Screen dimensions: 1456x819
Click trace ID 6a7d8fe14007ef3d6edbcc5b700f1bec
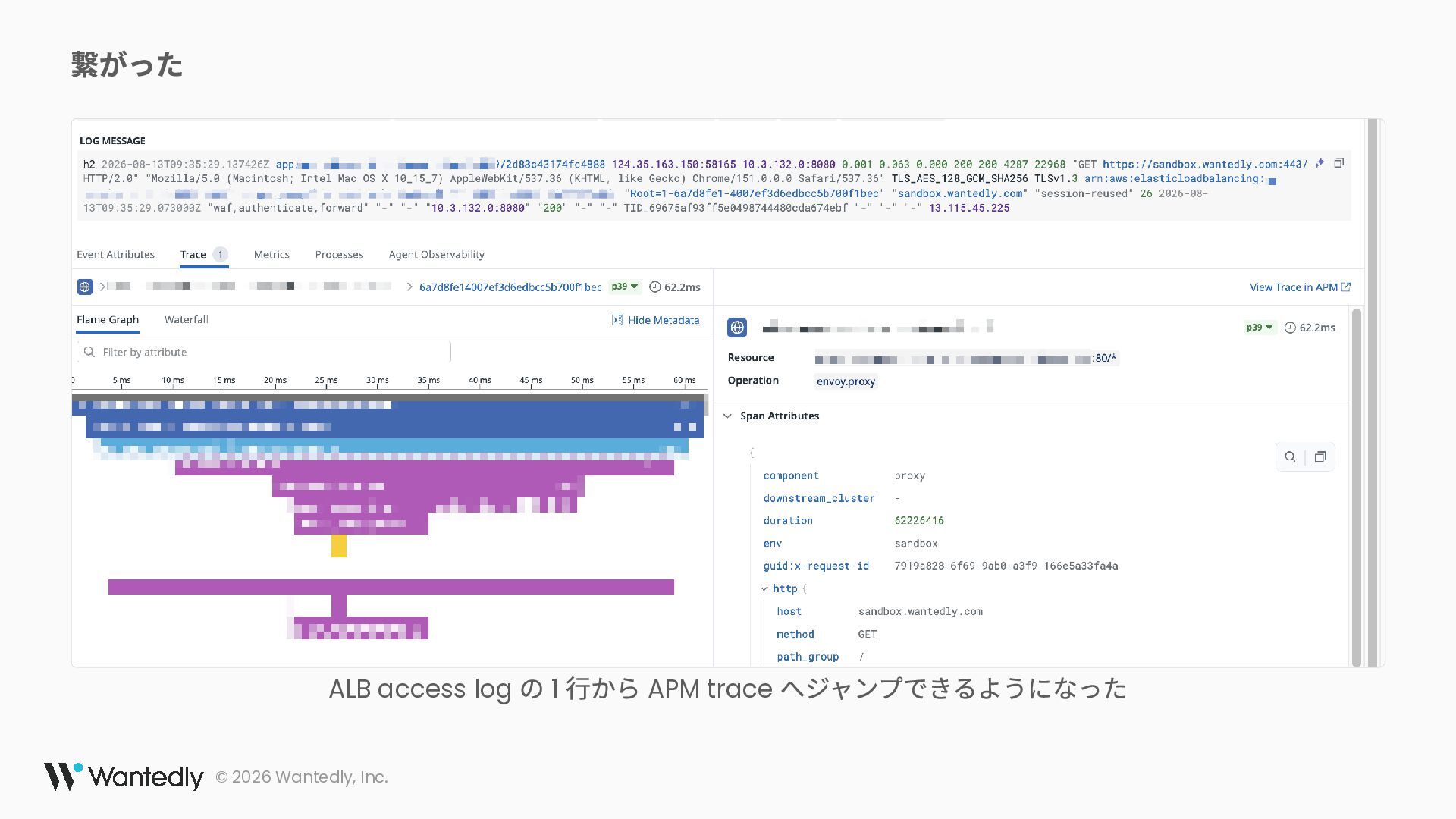click(x=510, y=287)
